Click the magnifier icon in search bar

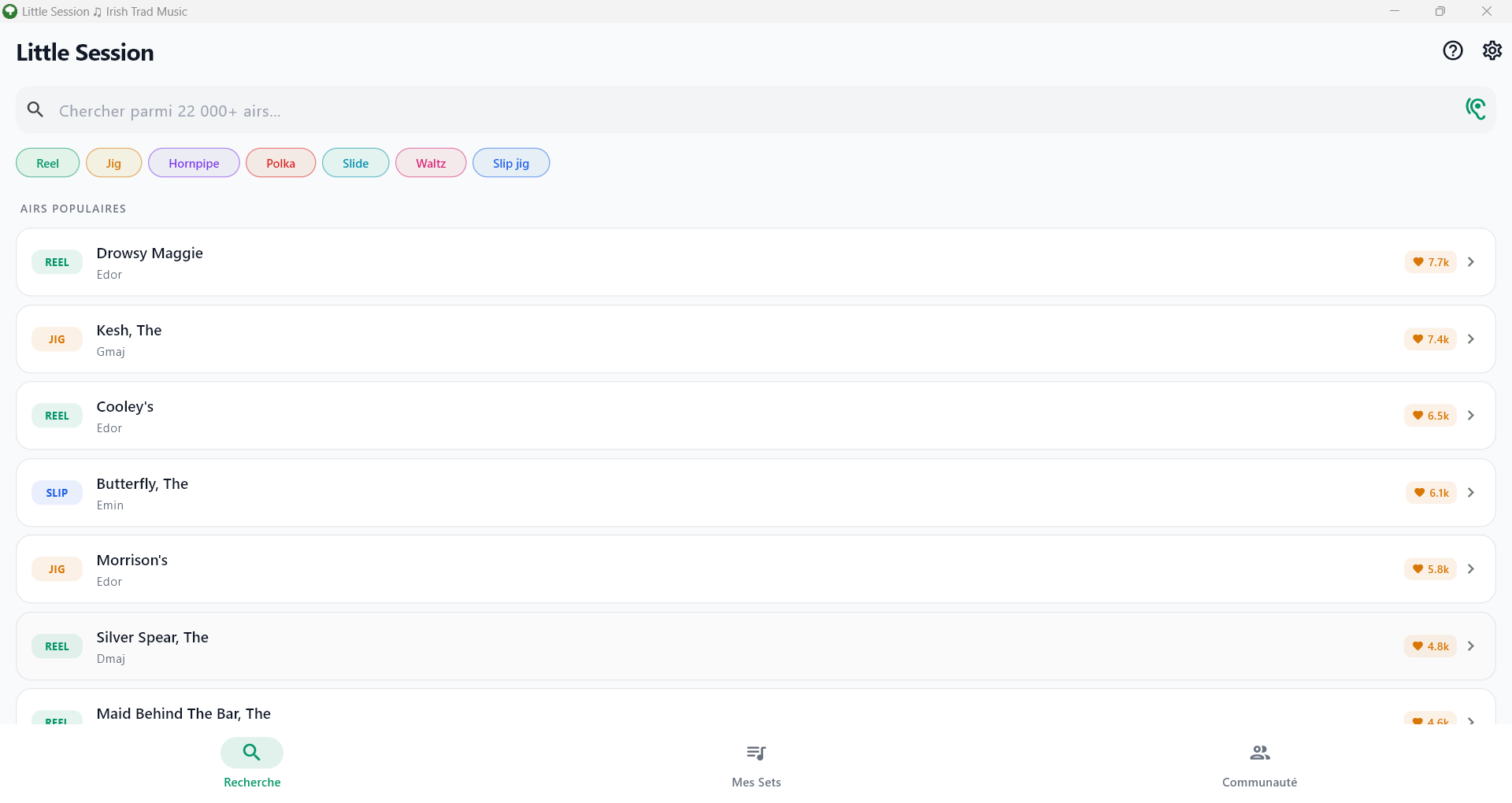pos(35,109)
